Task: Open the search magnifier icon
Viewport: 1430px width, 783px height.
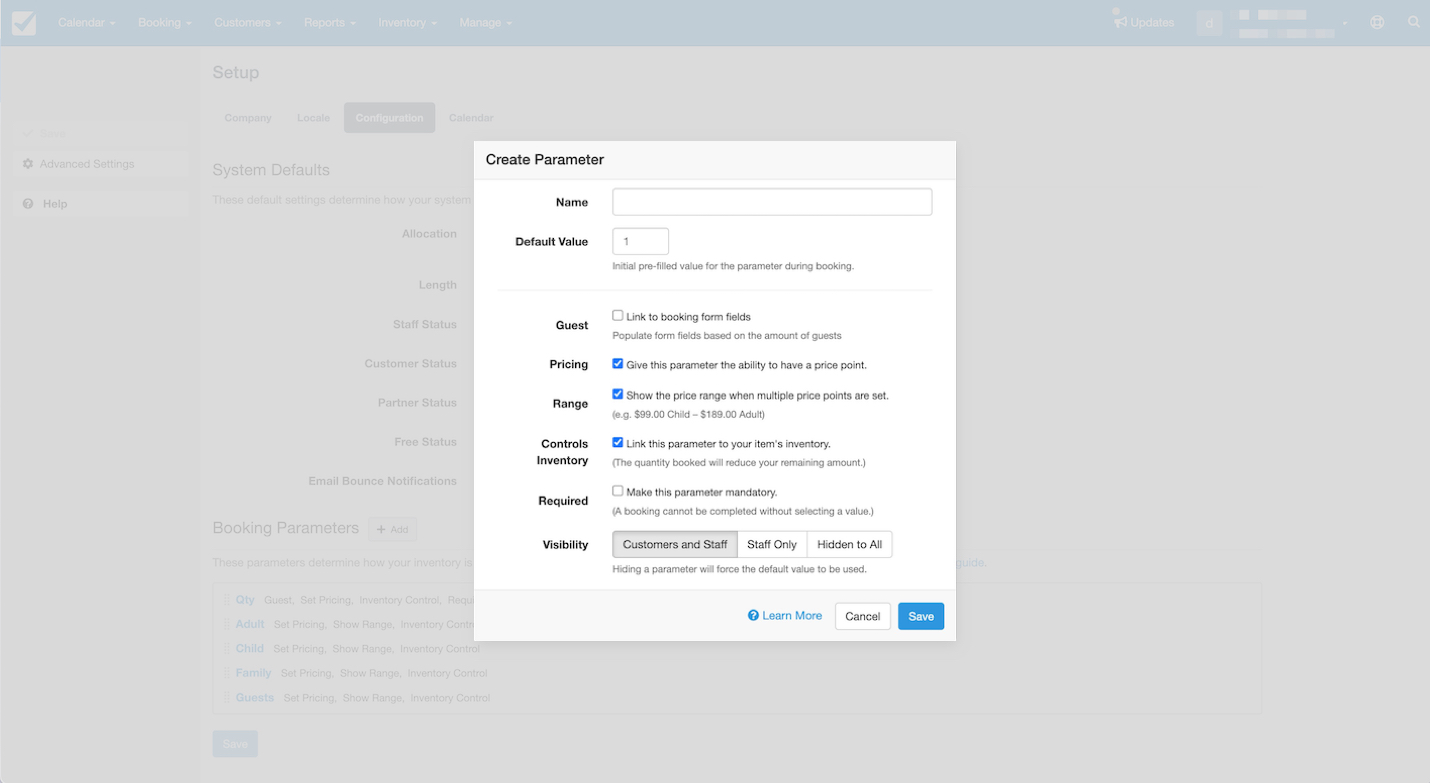Action: pos(1414,22)
